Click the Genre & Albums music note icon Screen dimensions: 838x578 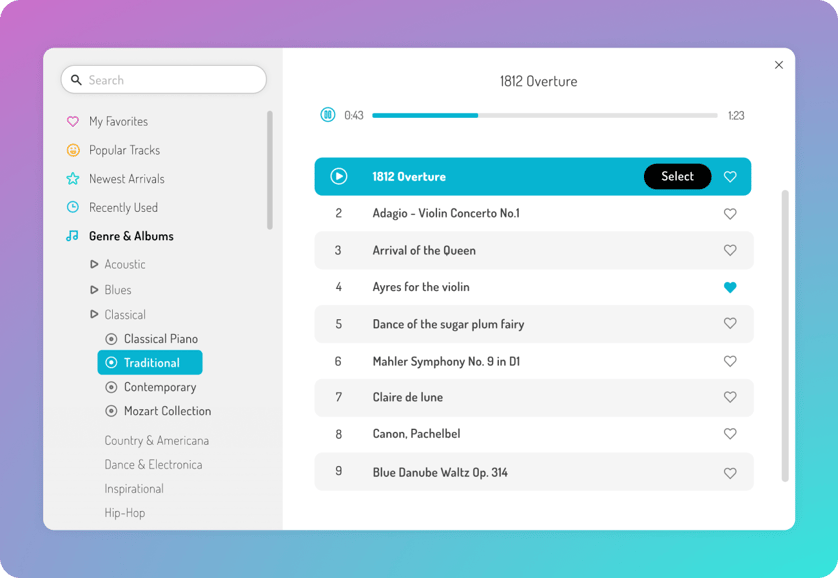click(x=71, y=236)
